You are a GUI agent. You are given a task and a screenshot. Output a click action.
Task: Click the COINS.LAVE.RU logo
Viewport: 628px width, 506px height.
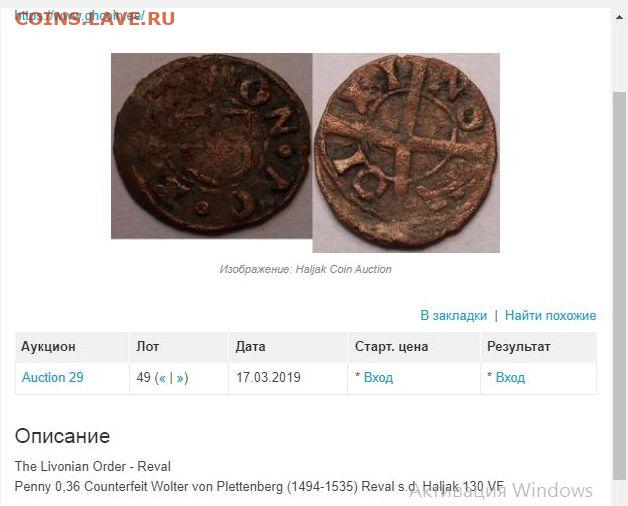[95, 19]
